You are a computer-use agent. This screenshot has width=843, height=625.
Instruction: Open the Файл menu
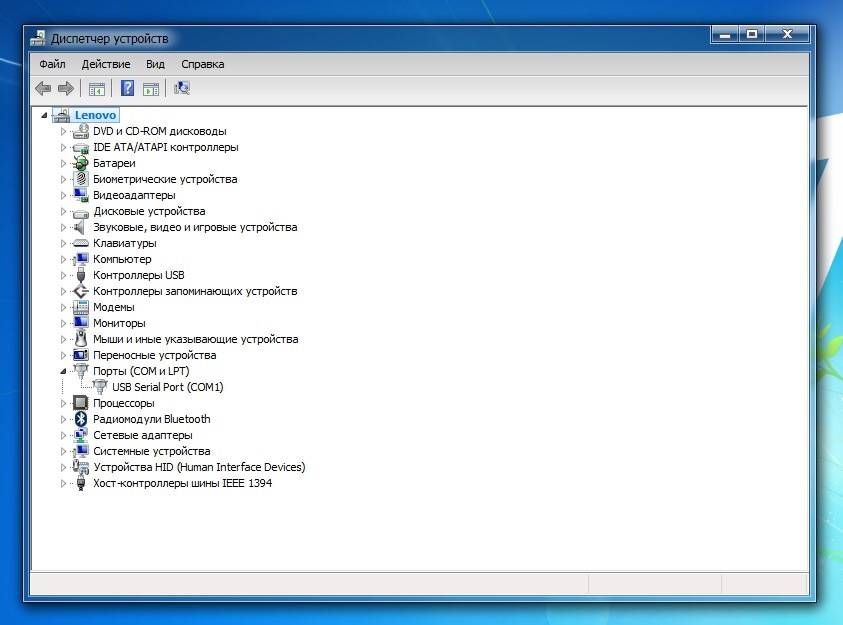point(52,64)
